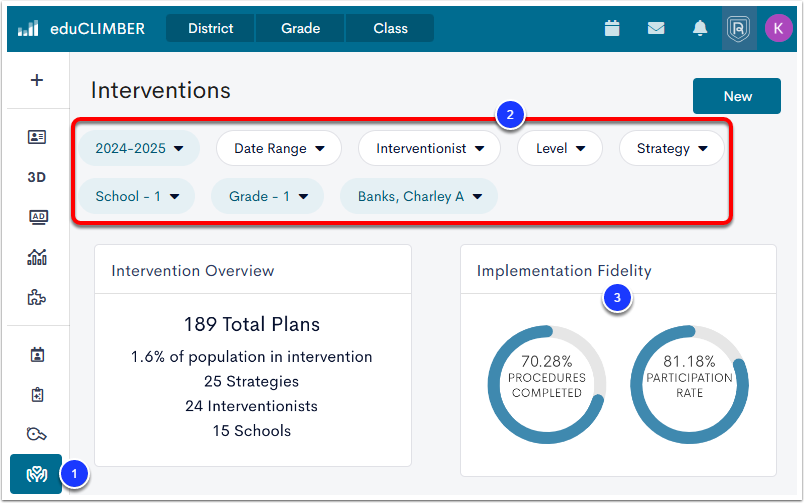Click the 15 Schools text

click(x=252, y=431)
